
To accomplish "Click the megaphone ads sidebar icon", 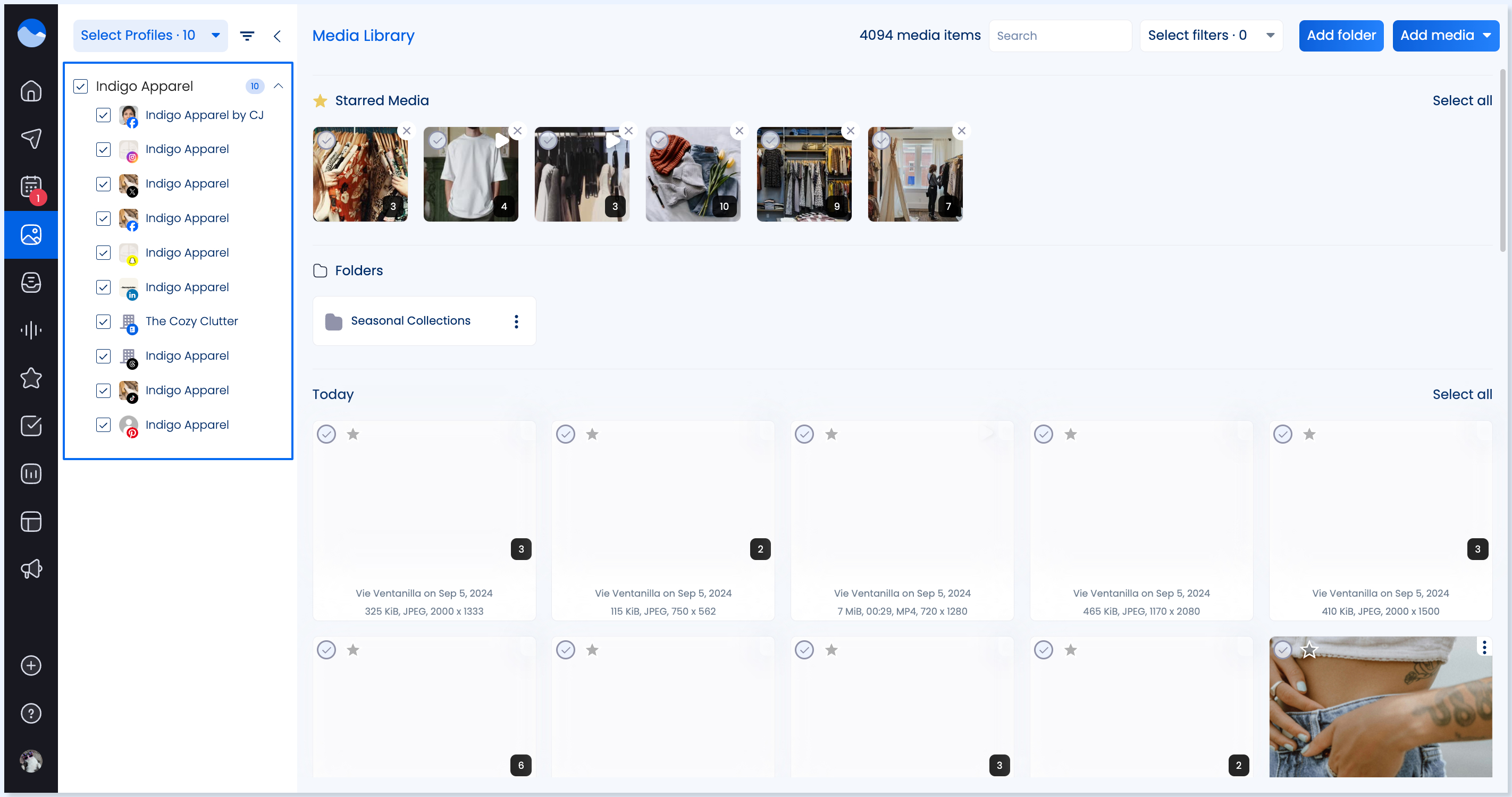I will [30, 569].
